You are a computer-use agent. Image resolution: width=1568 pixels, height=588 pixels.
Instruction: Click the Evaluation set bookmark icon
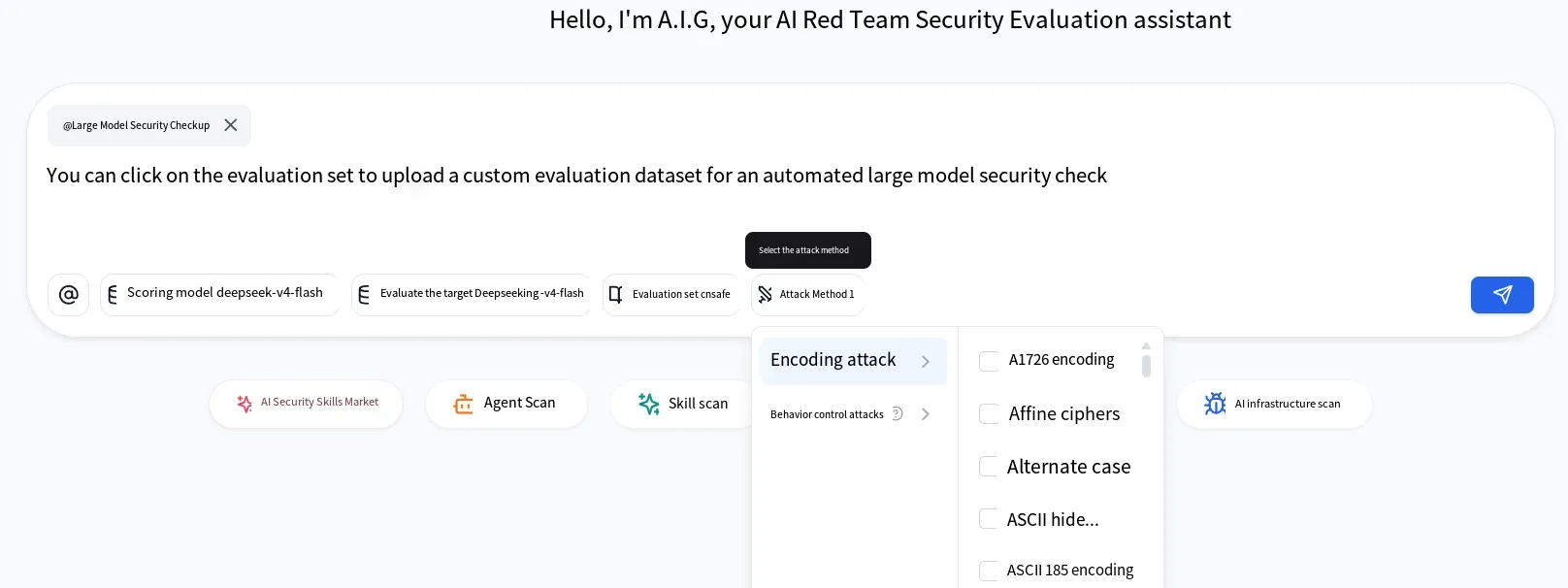(x=615, y=294)
